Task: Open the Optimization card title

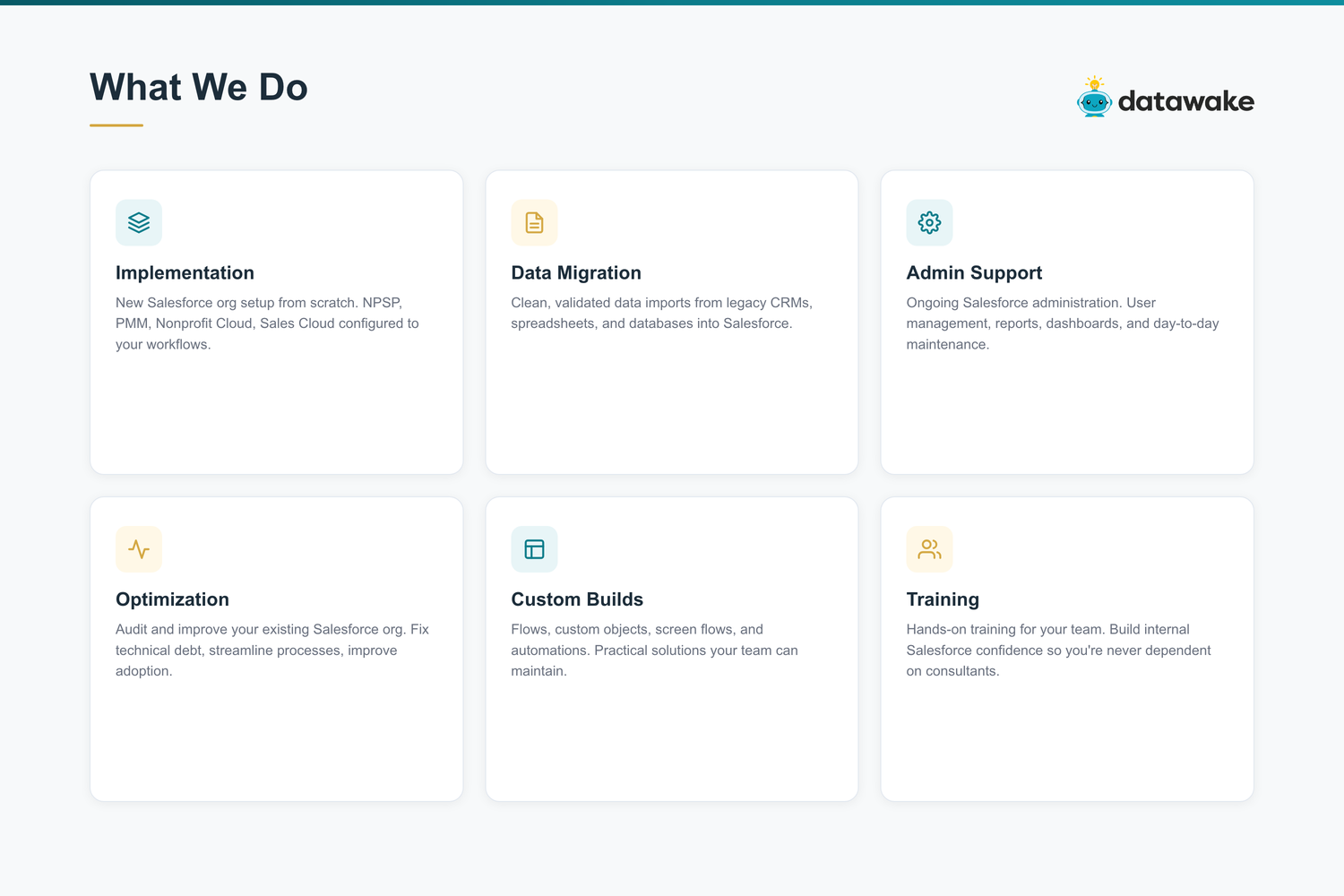Action: [x=172, y=599]
